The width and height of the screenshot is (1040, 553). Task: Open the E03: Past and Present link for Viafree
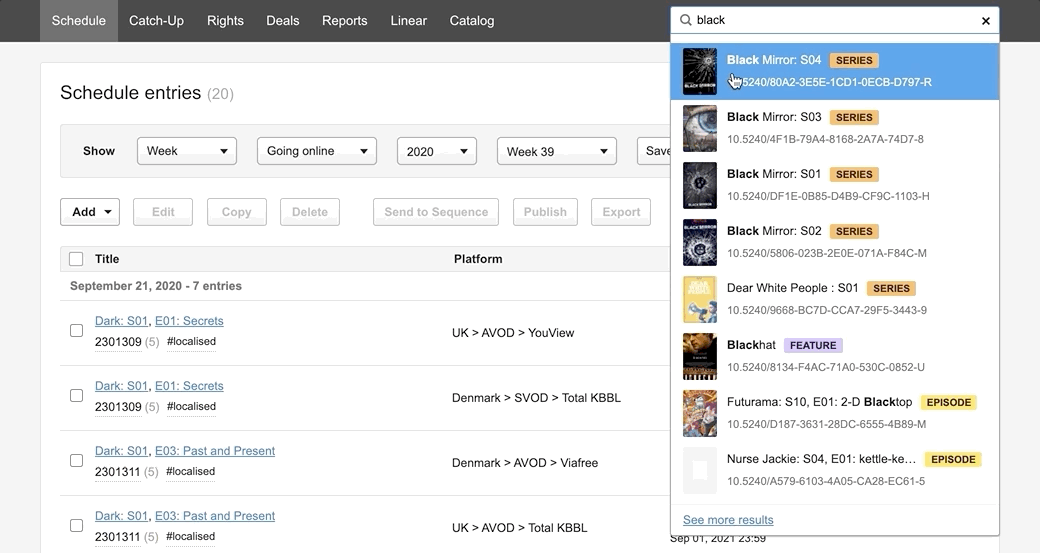pos(215,451)
